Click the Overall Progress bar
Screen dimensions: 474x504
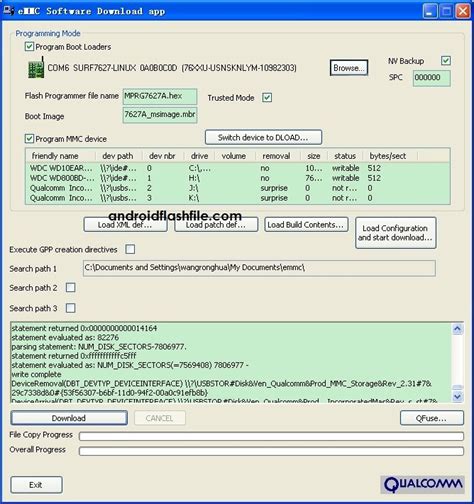coord(271,451)
